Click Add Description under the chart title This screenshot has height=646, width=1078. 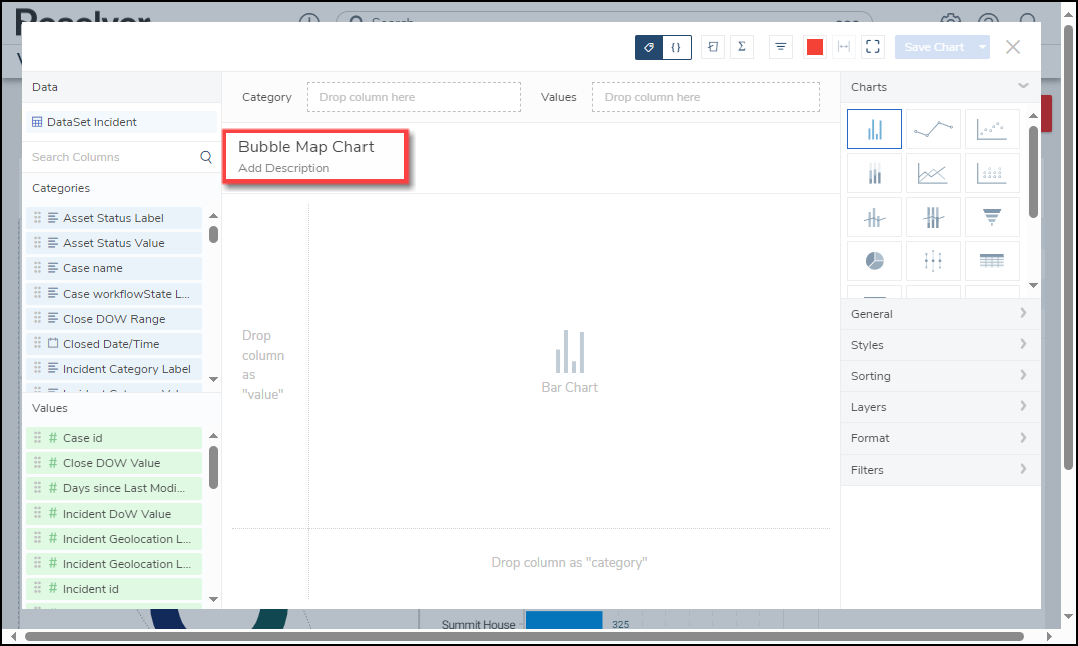(283, 168)
